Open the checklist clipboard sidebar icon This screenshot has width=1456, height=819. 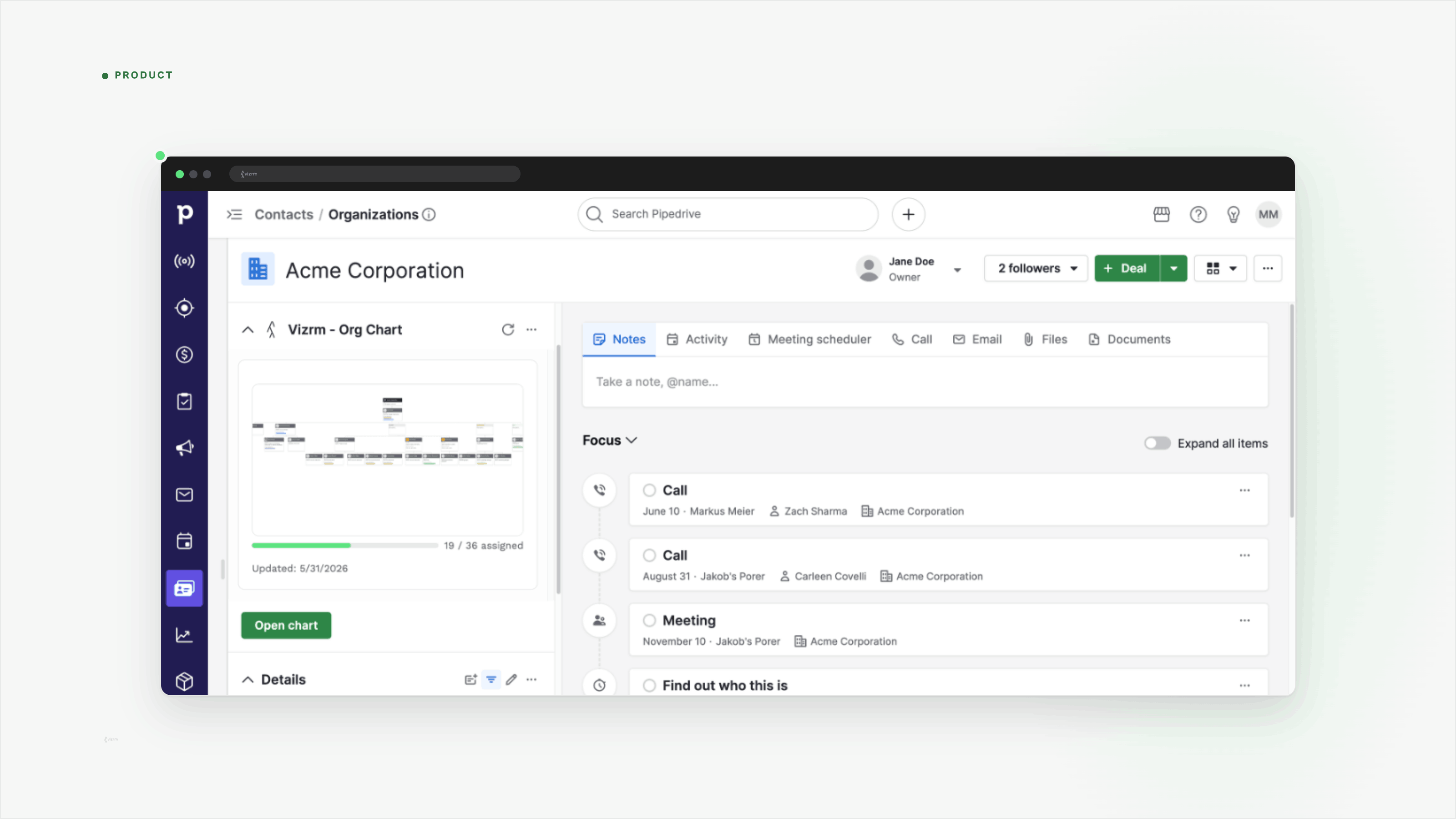[x=184, y=401]
